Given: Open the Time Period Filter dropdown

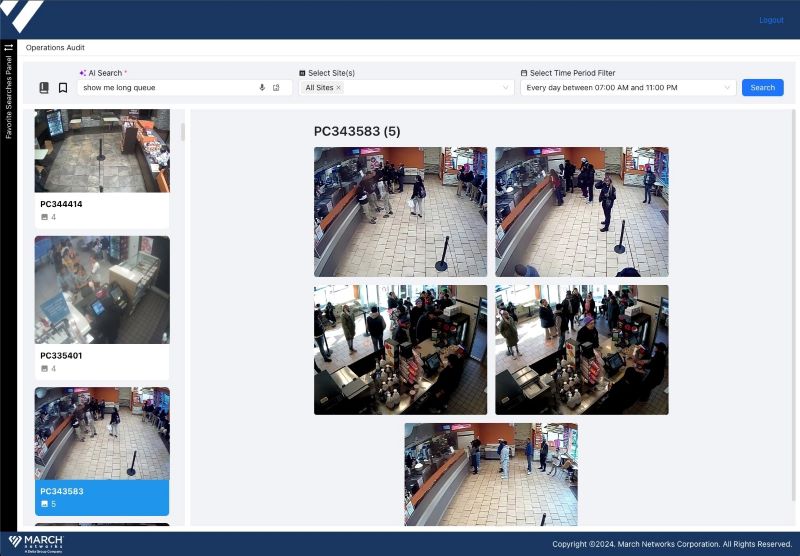Looking at the screenshot, I should [x=627, y=88].
